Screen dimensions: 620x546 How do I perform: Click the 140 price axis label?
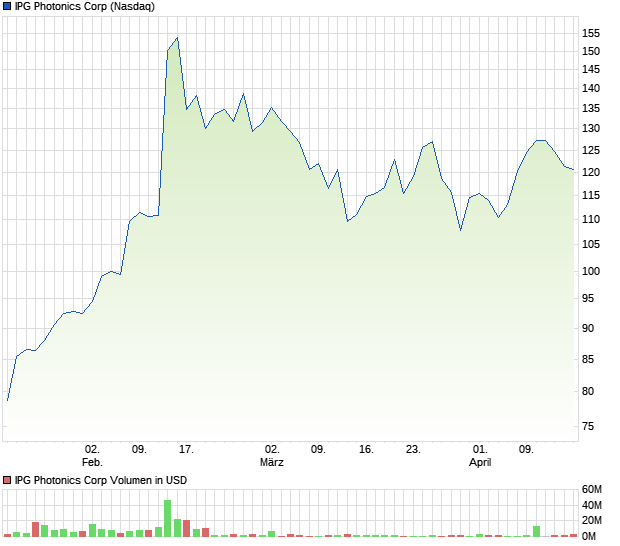(x=591, y=89)
